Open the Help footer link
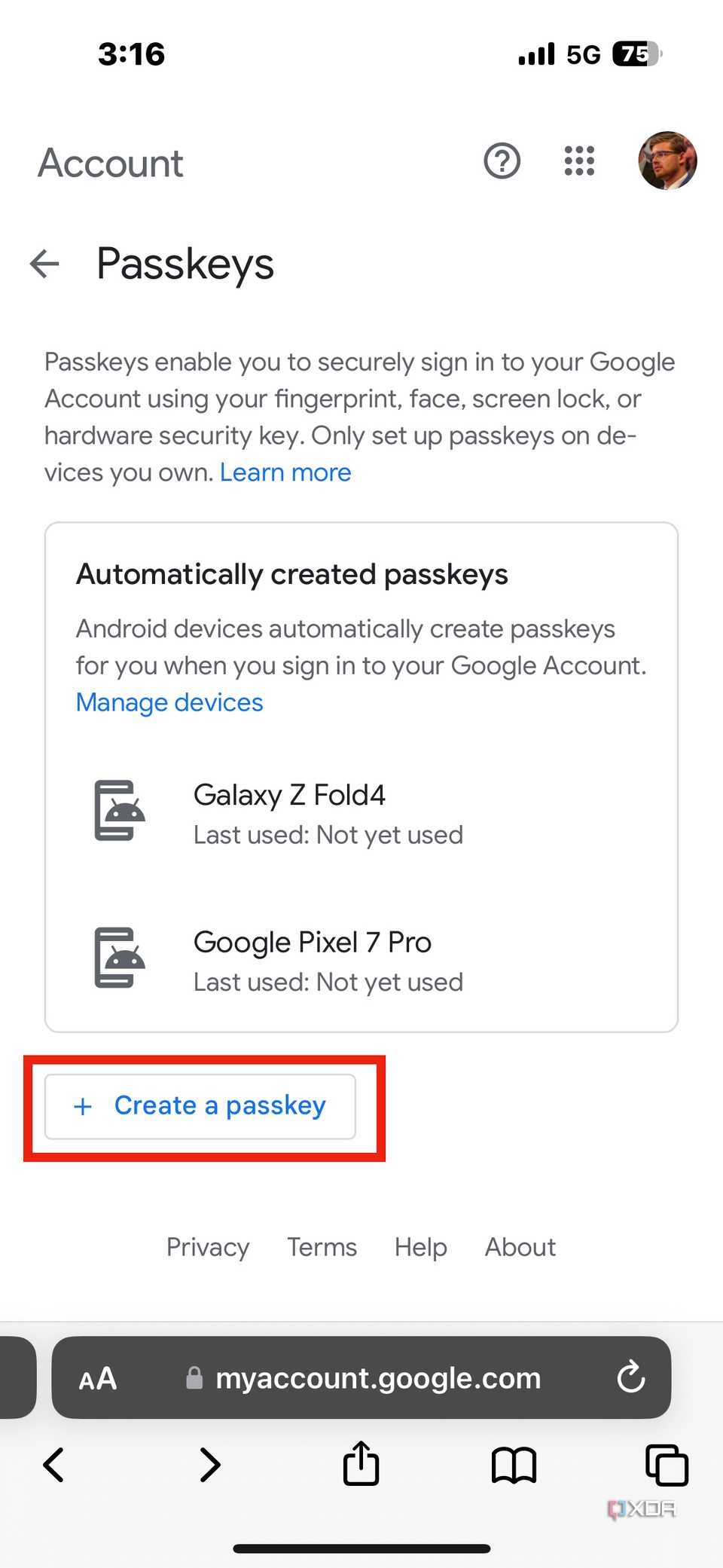The width and height of the screenshot is (723, 1568). coord(421,1247)
